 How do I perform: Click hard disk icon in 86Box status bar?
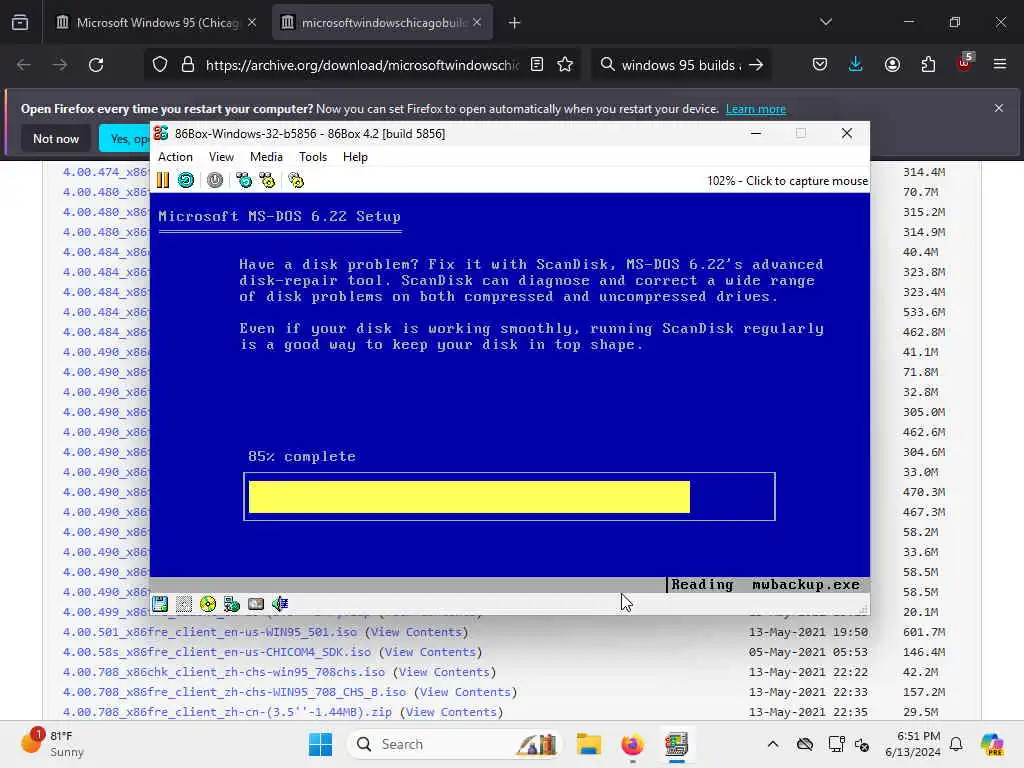click(x=256, y=604)
